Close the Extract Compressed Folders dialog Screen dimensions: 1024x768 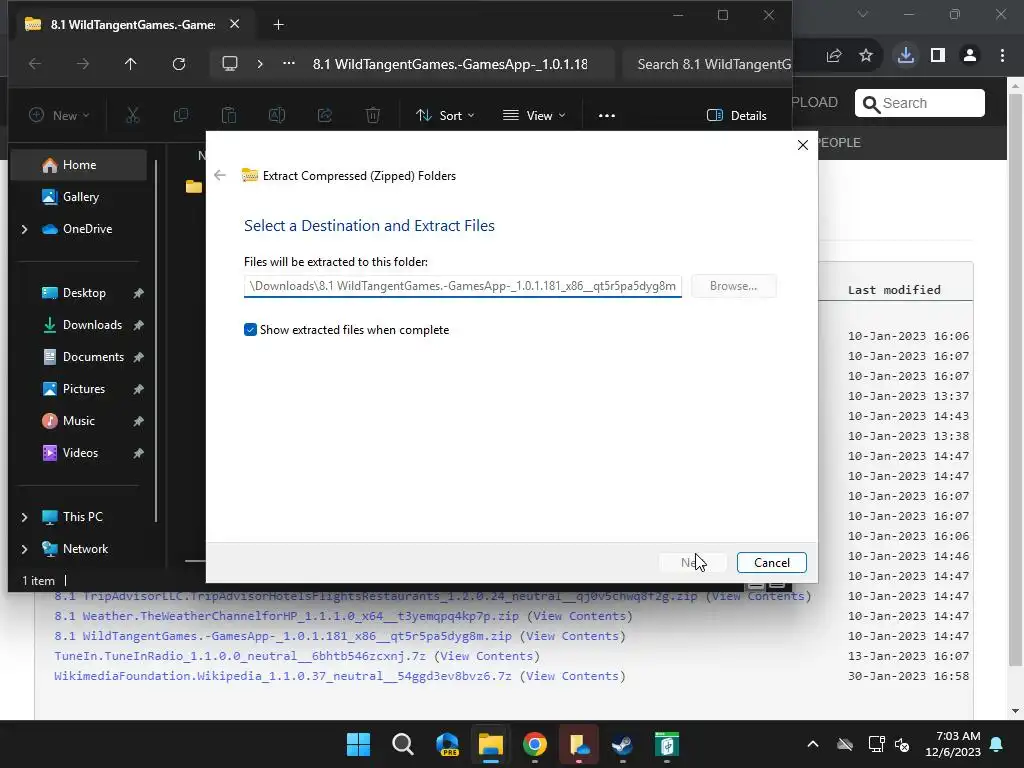pos(803,145)
